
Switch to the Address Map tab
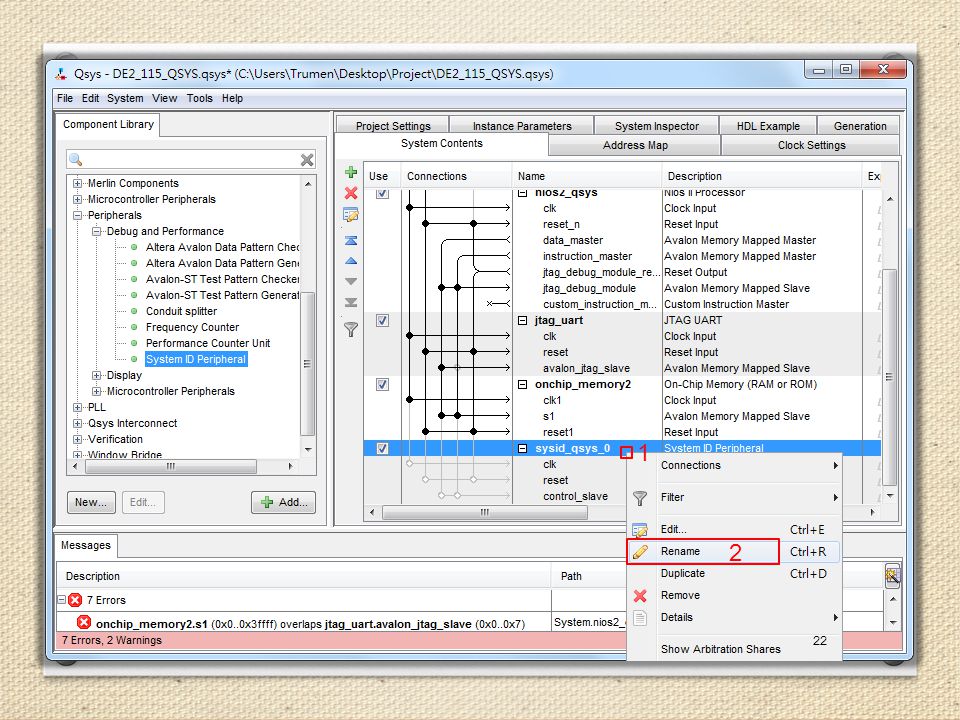[x=635, y=145]
